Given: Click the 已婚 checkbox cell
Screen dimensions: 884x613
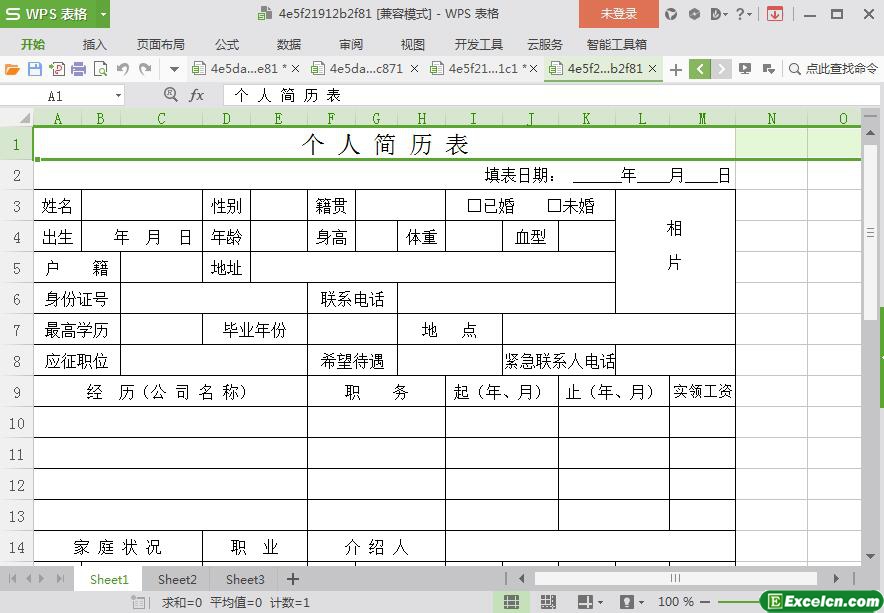Looking at the screenshot, I should [x=490, y=206].
